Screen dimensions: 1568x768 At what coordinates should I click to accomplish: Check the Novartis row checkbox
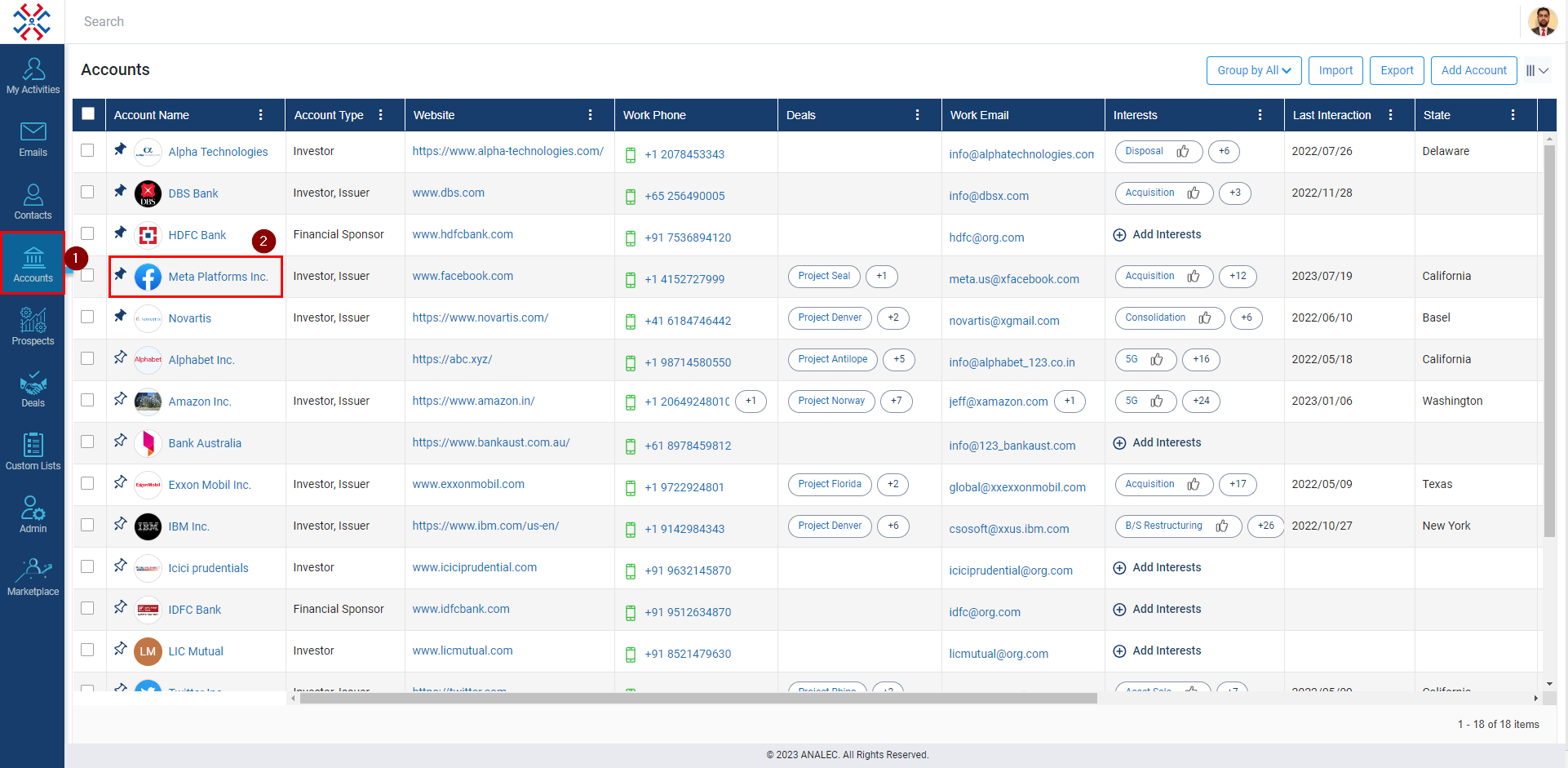point(87,317)
